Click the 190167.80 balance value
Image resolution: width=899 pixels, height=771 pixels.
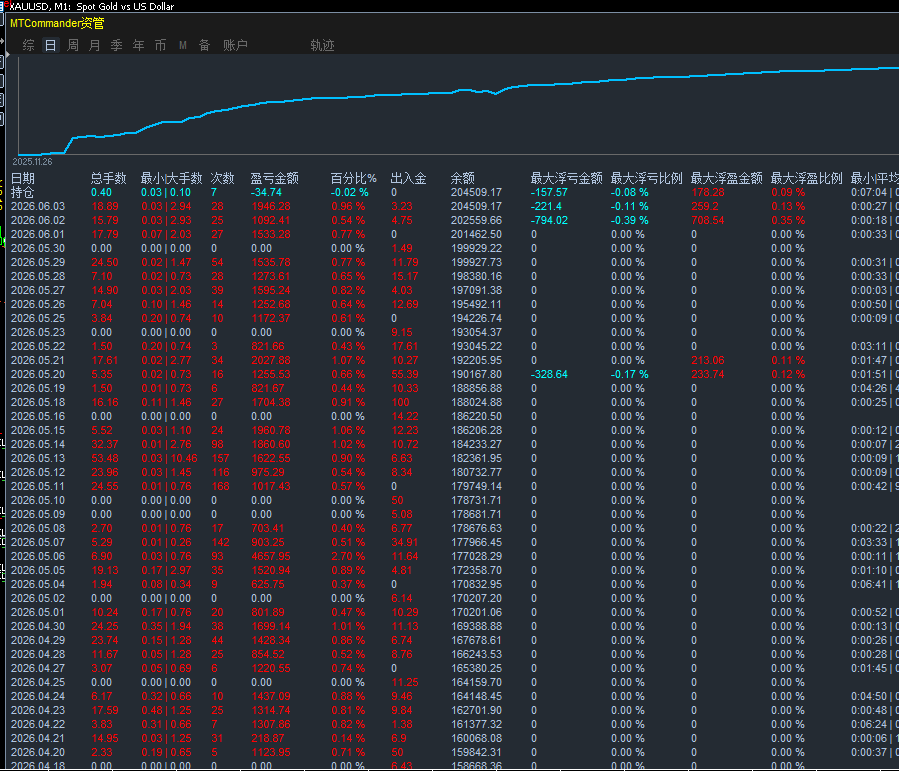tap(476, 374)
